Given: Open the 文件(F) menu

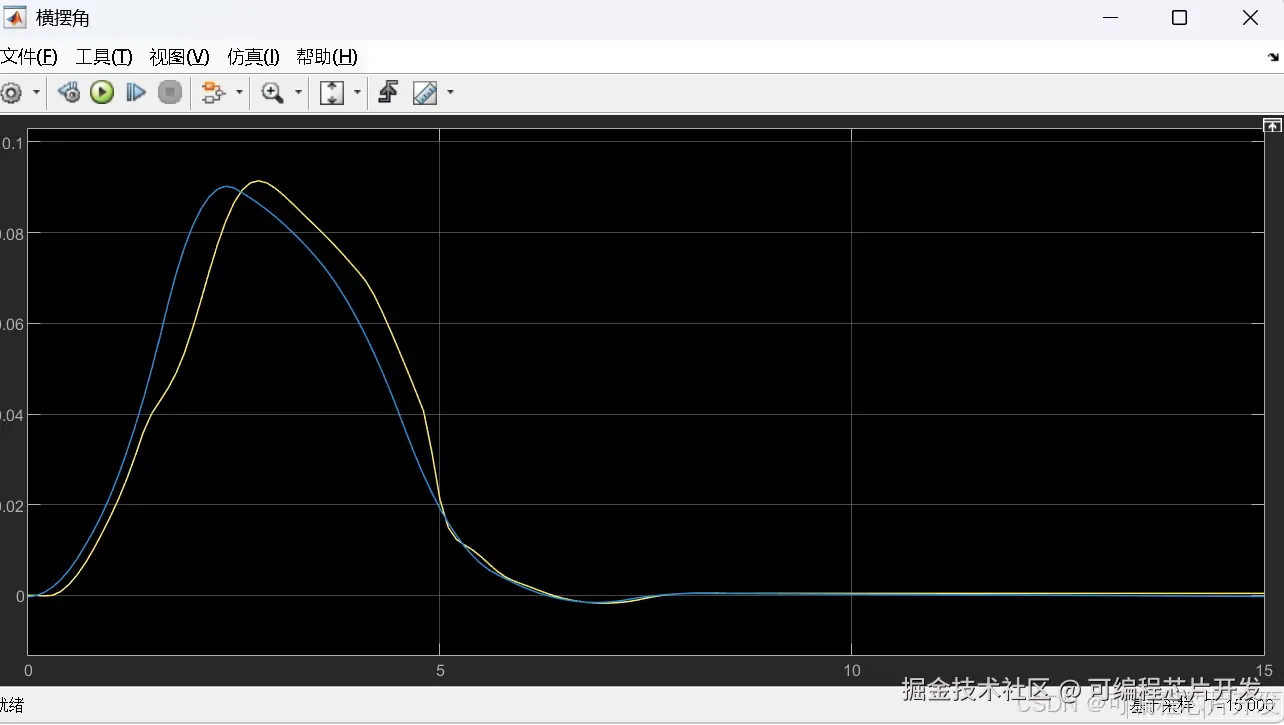Looking at the screenshot, I should pyautogui.click(x=29, y=57).
